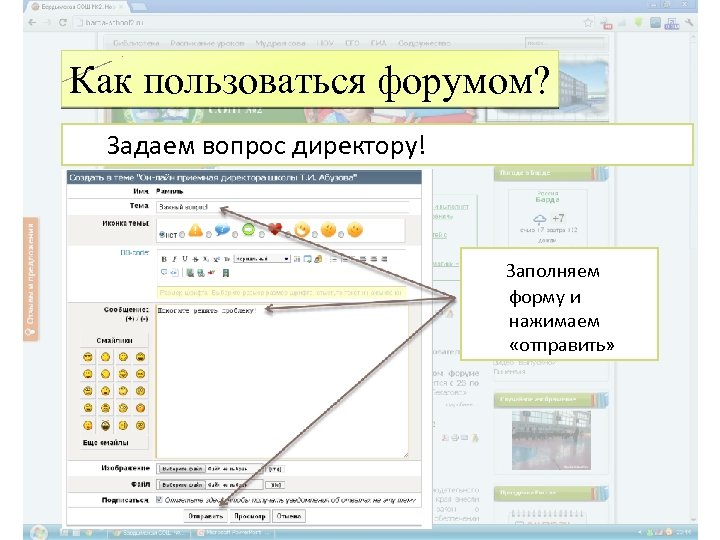The width and height of the screenshot is (720, 540).
Task: Click the 'Просмотр' preview button
Action: pyautogui.click(x=250, y=516)
